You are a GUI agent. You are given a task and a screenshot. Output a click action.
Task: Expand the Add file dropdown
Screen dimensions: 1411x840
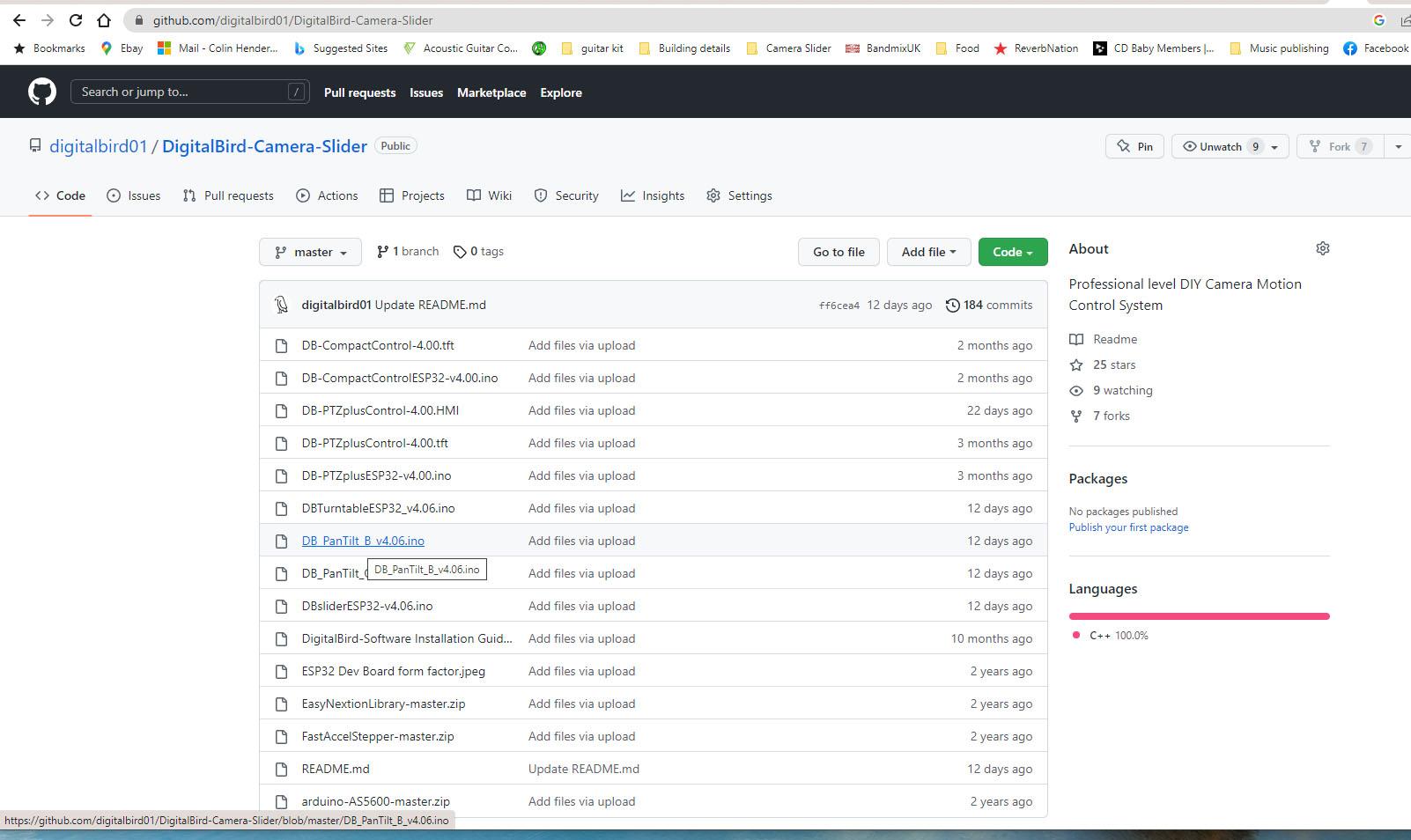[x=928, y=252]
